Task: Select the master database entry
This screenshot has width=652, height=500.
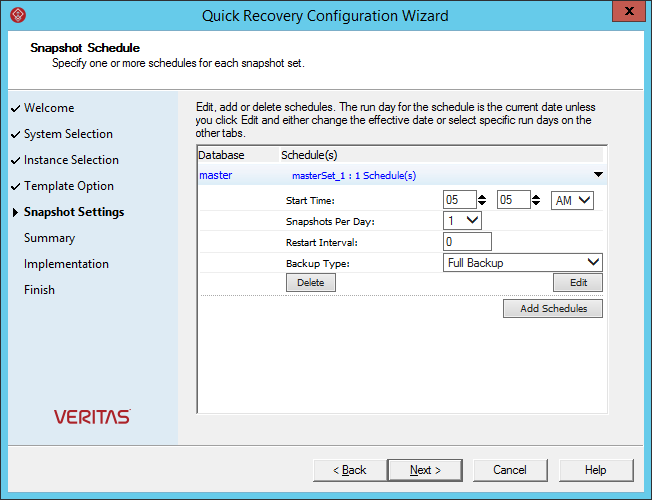Action: 215,175
